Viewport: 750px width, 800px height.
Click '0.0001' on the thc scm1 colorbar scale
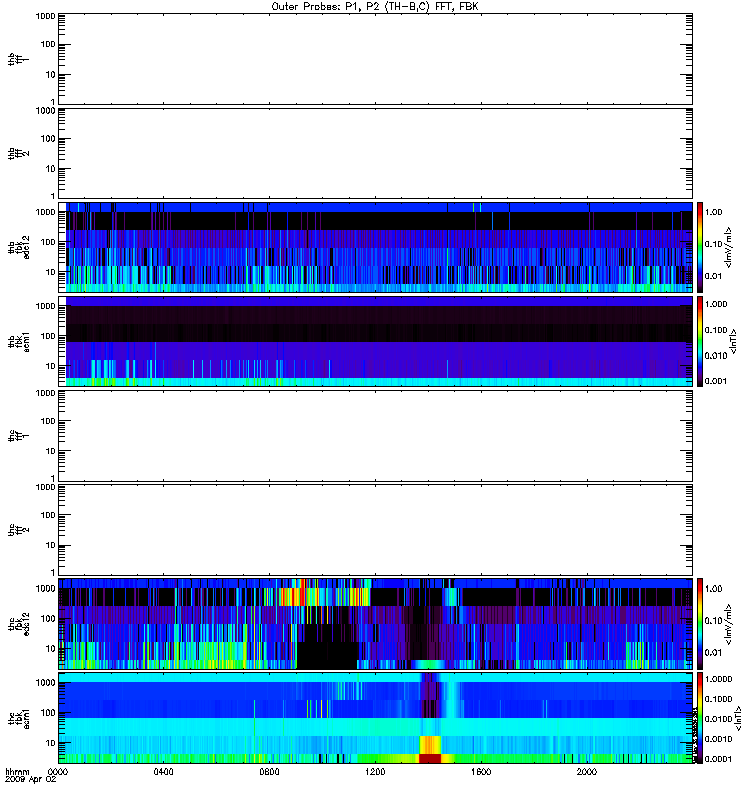point(718,759)
